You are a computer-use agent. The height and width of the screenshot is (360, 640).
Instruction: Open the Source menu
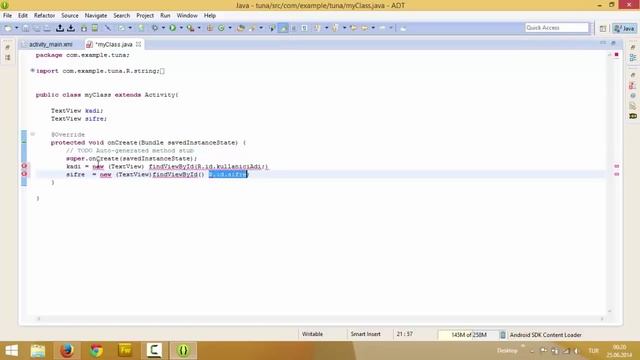70,16
